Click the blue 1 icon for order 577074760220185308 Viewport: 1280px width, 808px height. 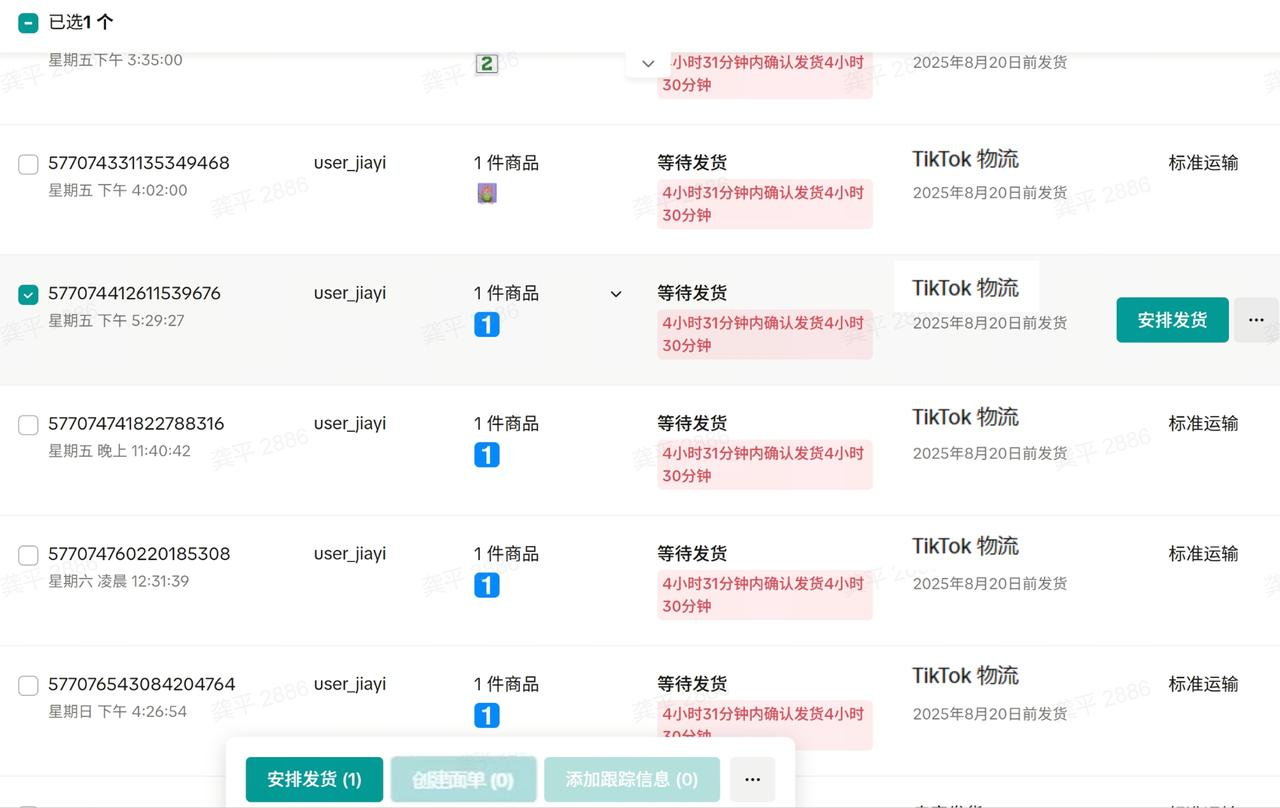click(x=487, y=585)
